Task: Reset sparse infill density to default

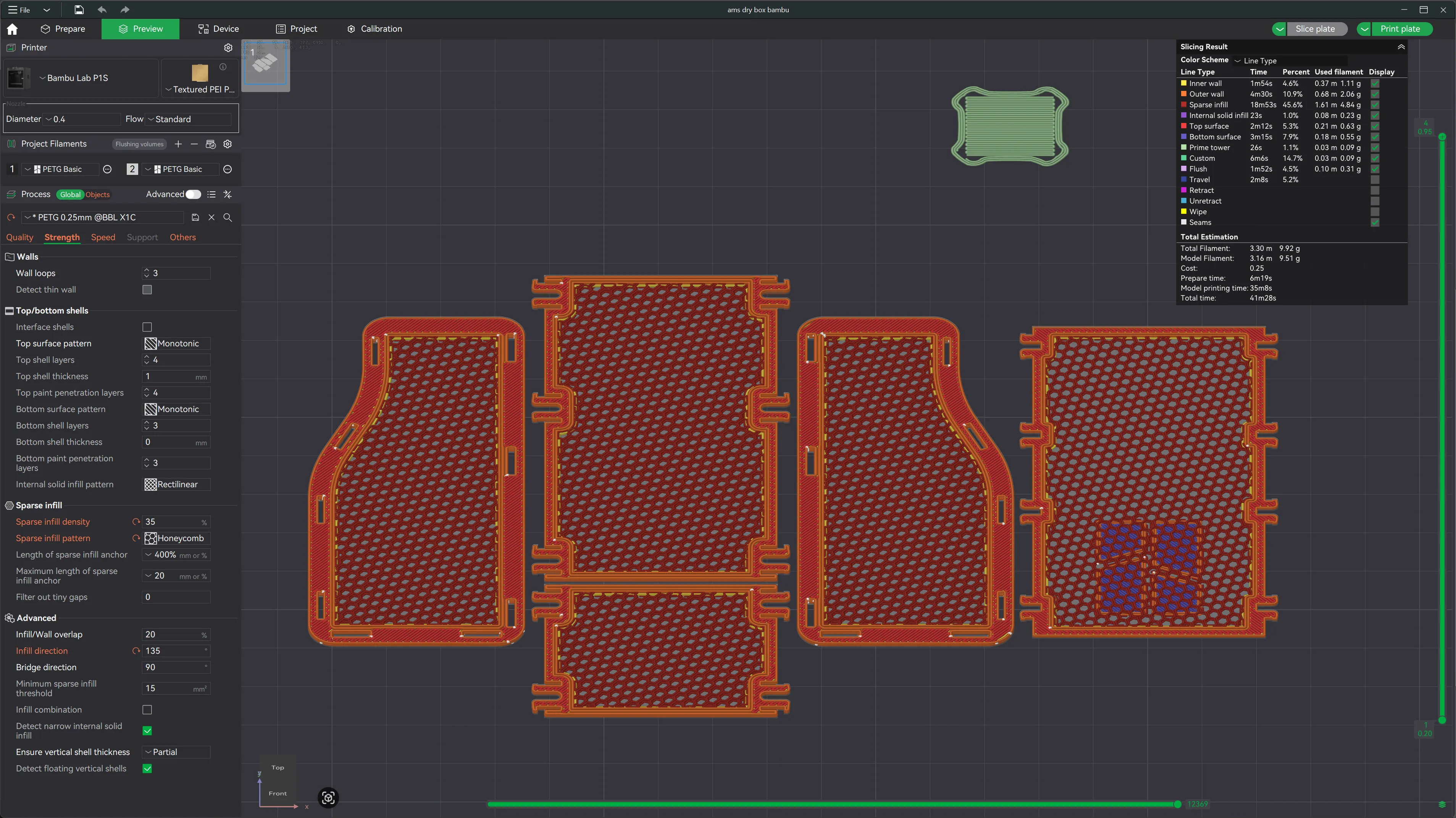Action: 136,522
